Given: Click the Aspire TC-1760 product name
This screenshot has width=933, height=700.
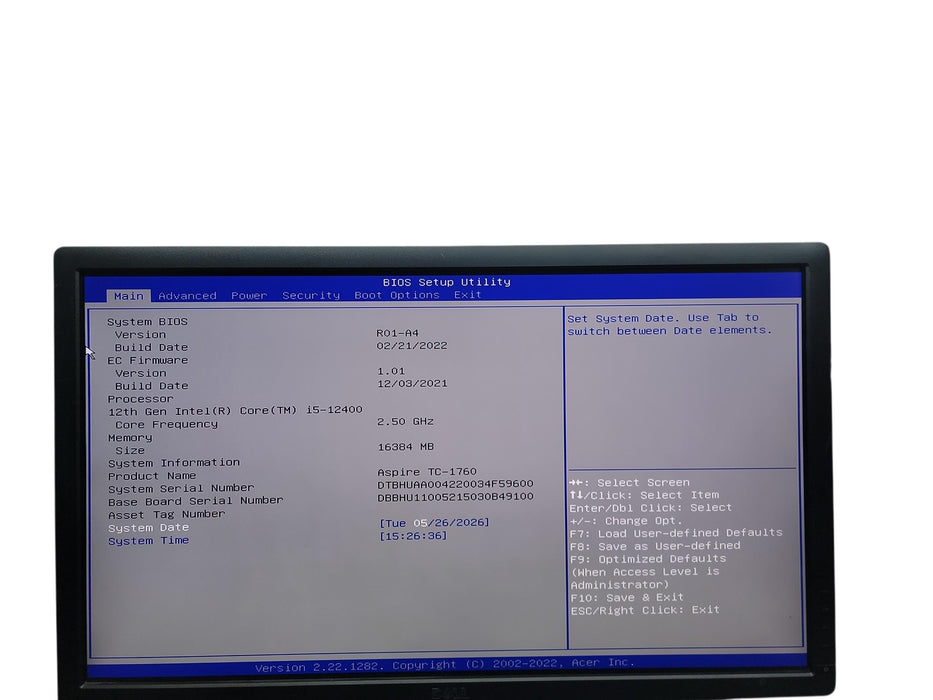Looking at the screenshot, I should click(427, 471).
